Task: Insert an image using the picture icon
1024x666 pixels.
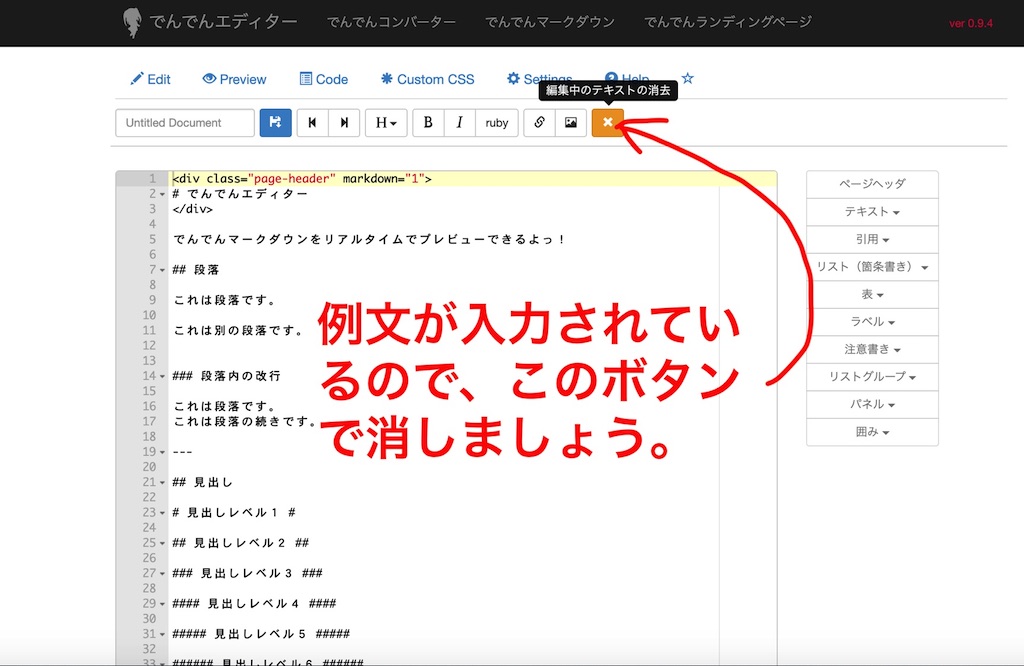Action: point(570,123)
